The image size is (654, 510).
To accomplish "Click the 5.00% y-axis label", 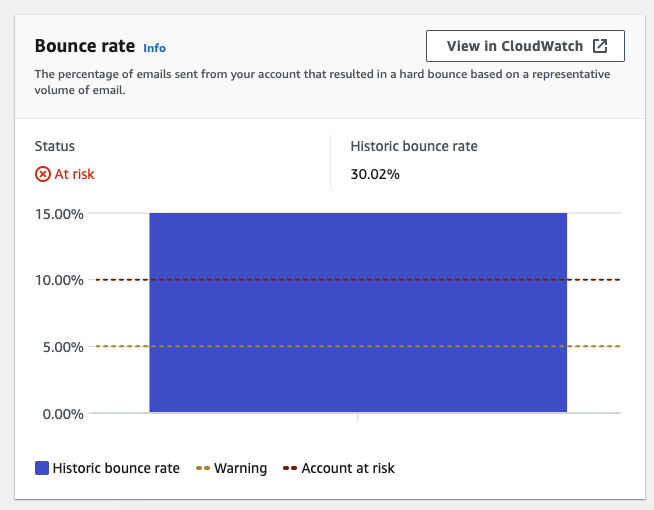I will pyautogui.click(x=62, y=347).
